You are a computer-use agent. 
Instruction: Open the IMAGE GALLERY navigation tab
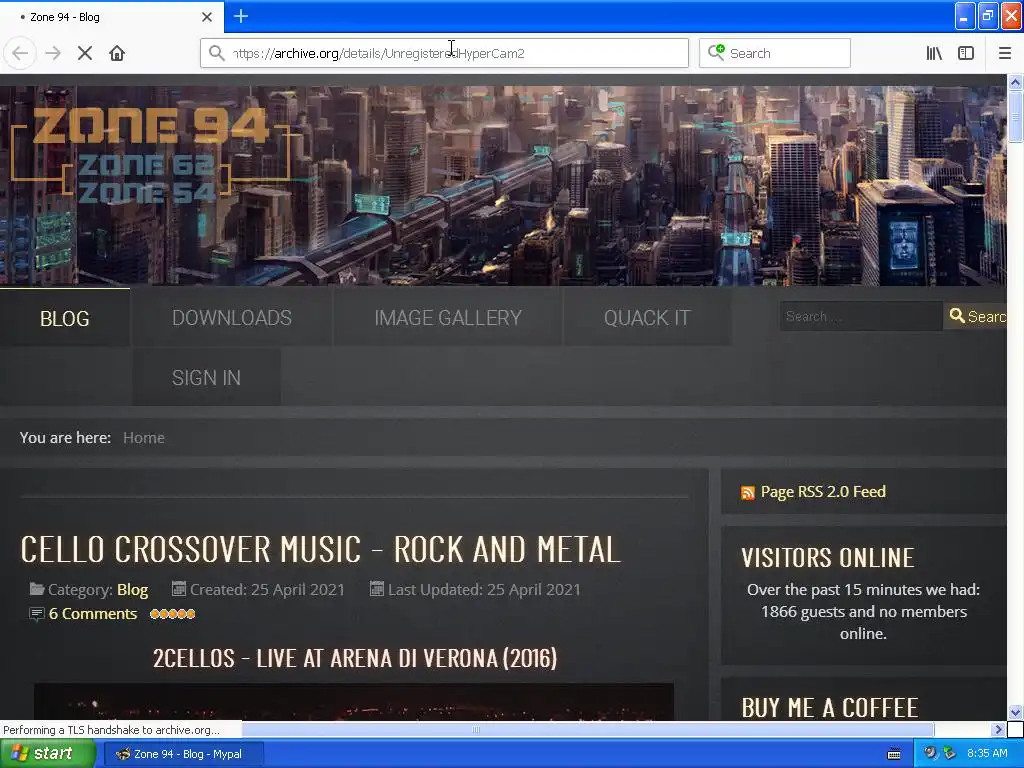(x=448, y=318)
